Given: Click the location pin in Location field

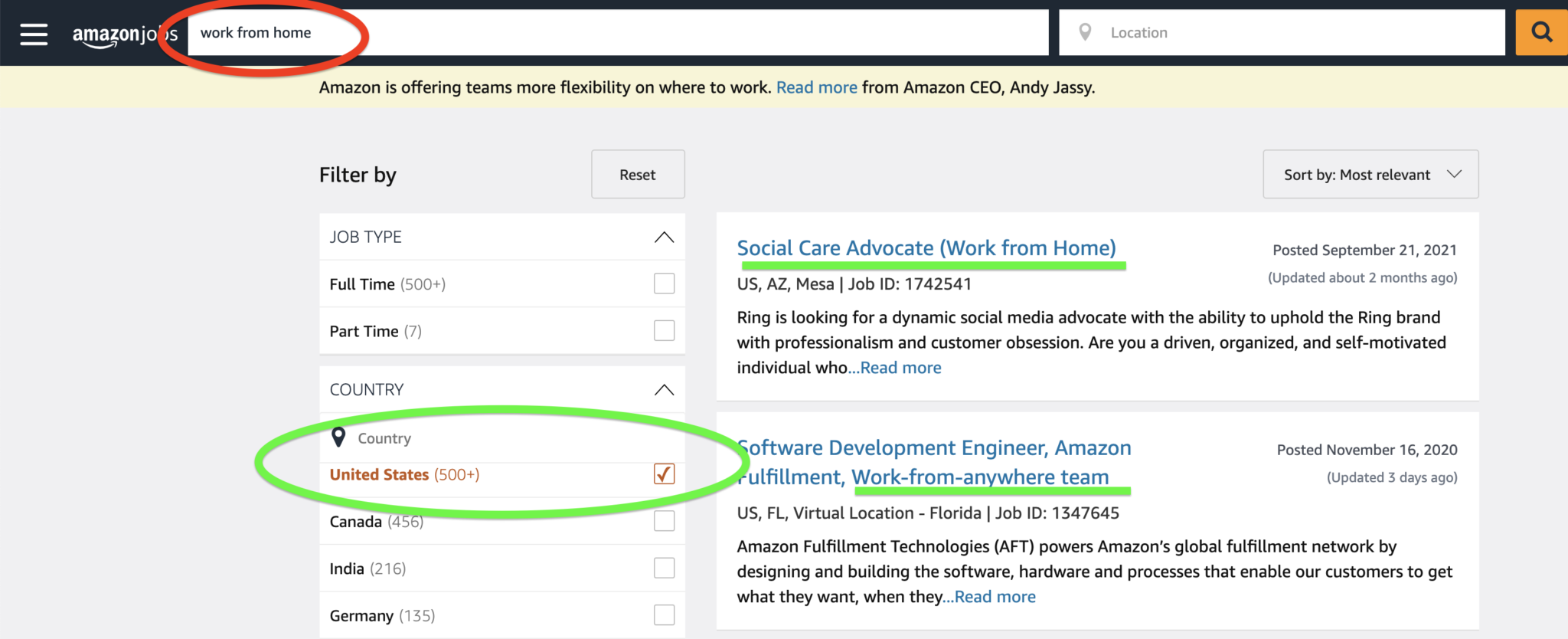Looking at the screenshot, I should (1085, 32).
